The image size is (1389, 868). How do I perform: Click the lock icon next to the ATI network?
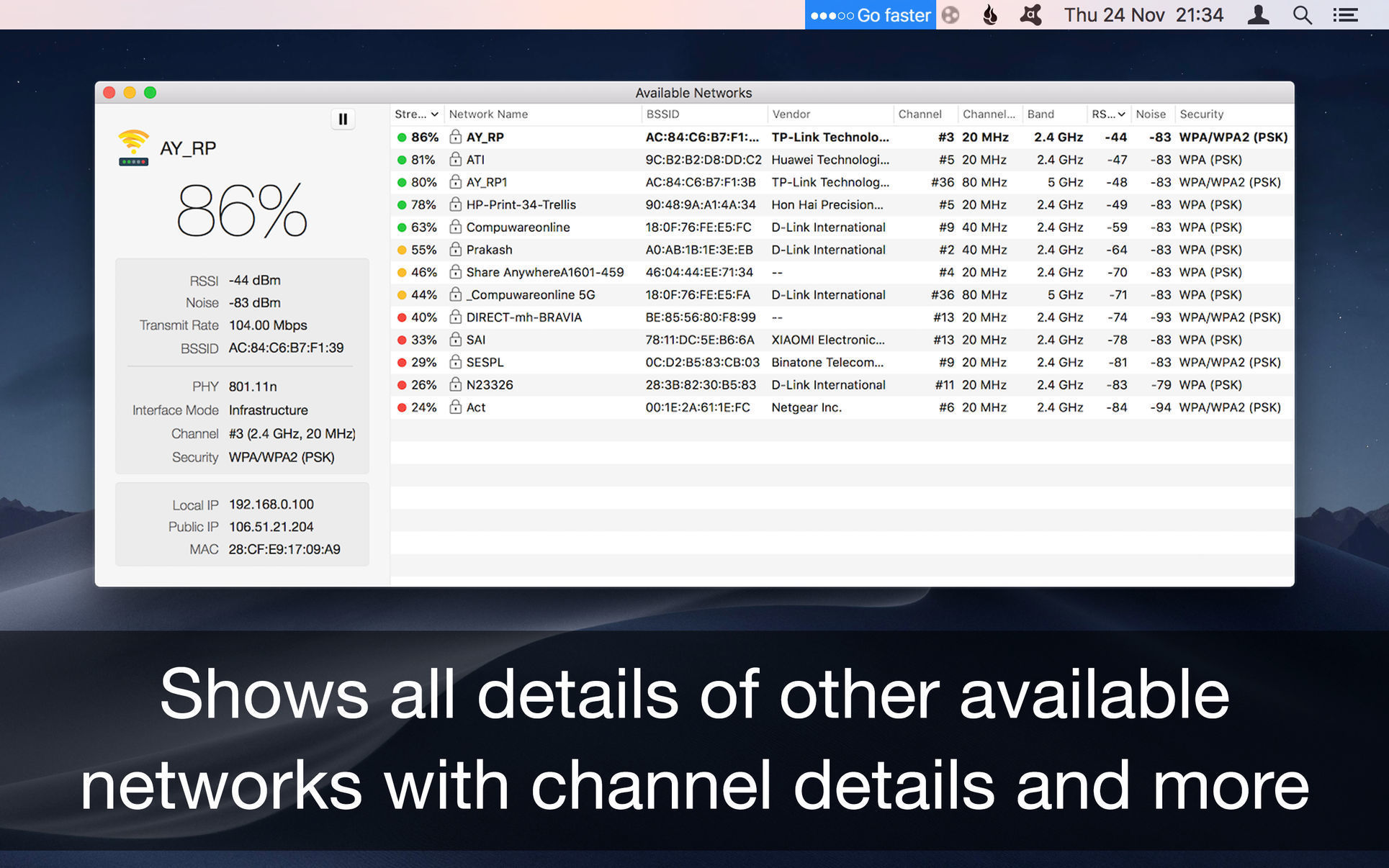pos(455,159)
